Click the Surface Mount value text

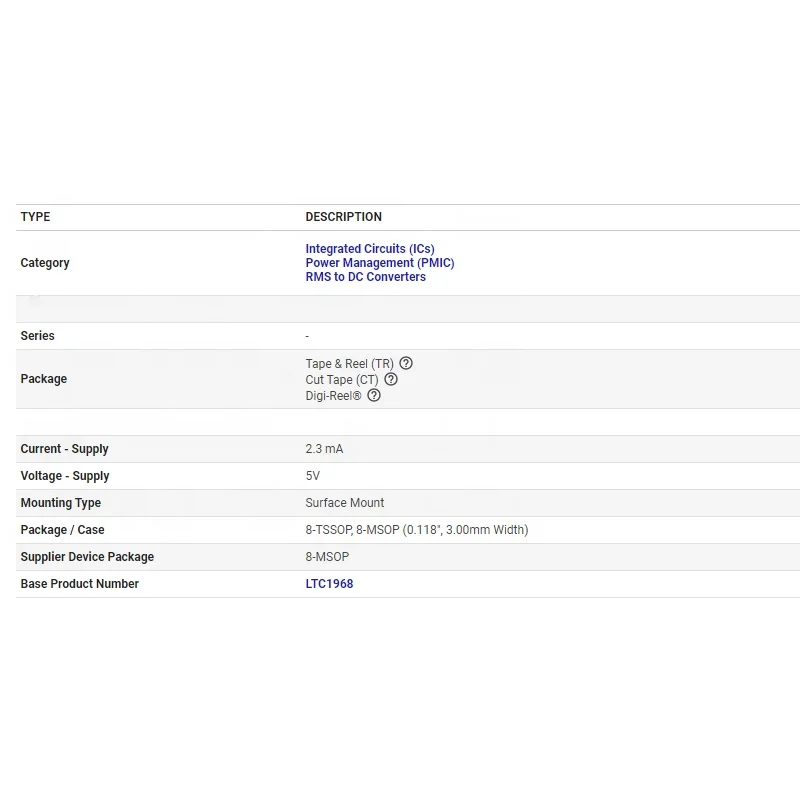[x=345, y=503]
